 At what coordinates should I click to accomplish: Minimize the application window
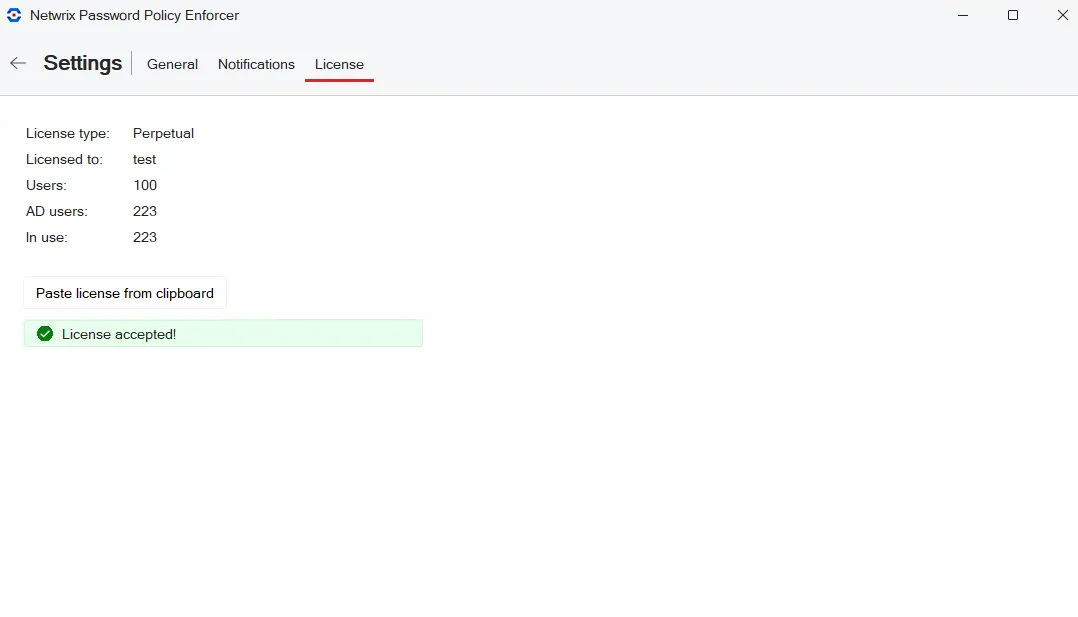tap(962, 15)
